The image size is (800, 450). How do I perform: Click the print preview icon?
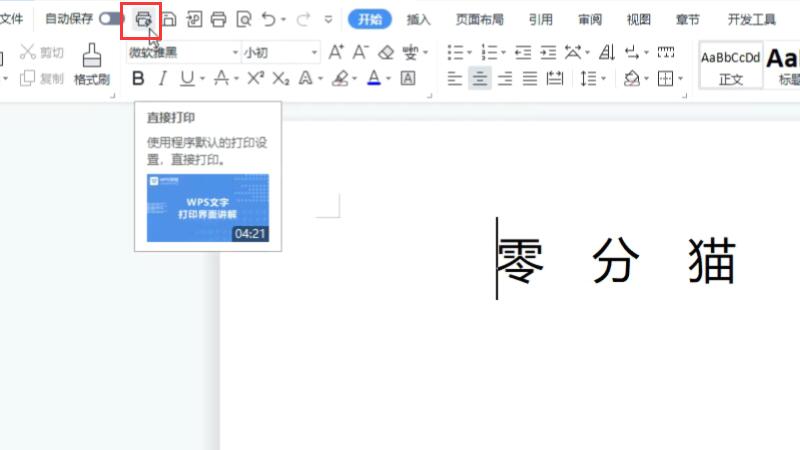[243, 19]
